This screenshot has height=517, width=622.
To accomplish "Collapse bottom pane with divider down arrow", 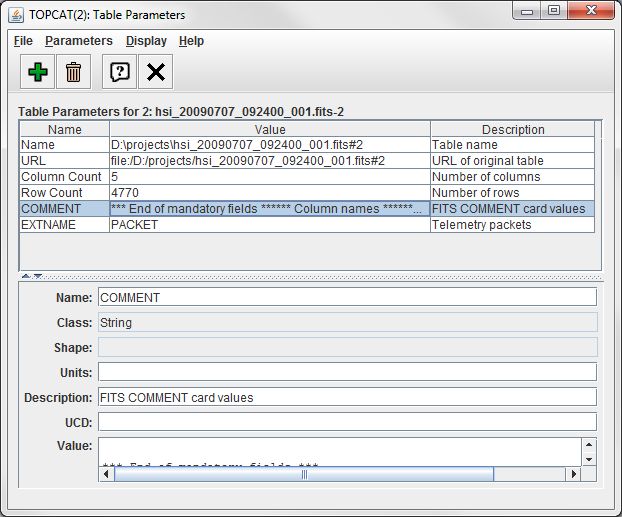I will pos(38,276).
